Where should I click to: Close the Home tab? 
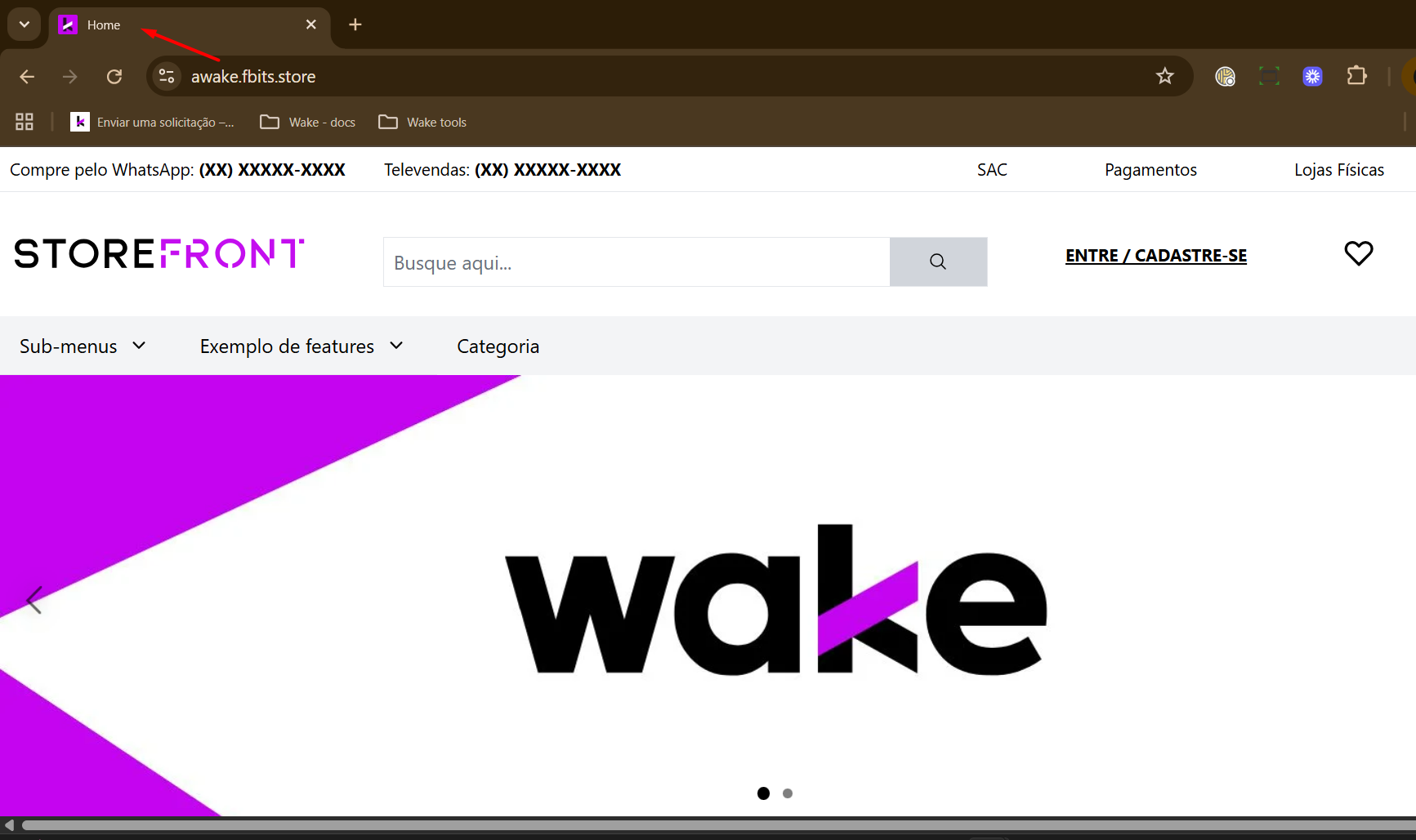pos(311,25)
